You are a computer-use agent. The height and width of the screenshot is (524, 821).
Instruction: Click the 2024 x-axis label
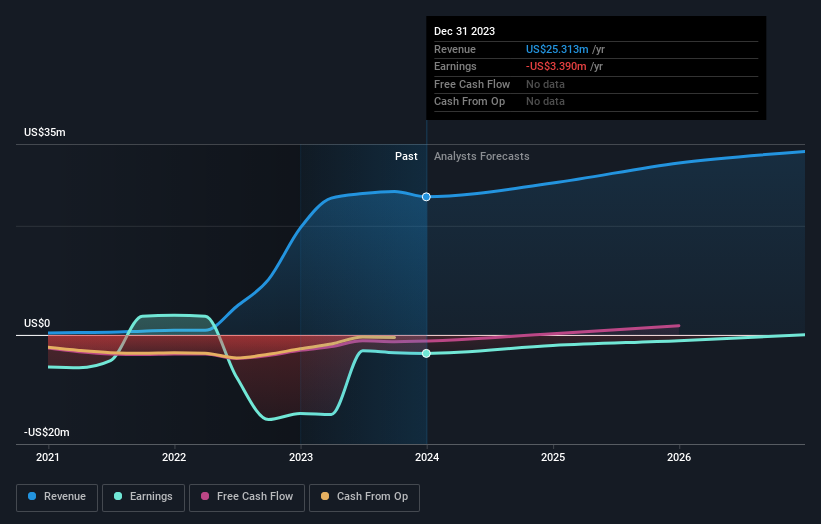coord(427,458)
